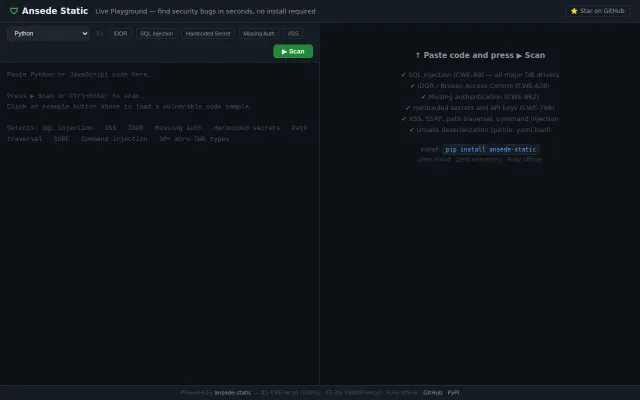This screenshot has height=400, width=640.
Task: Click the Ansede Static title
Action: point(55,11)
